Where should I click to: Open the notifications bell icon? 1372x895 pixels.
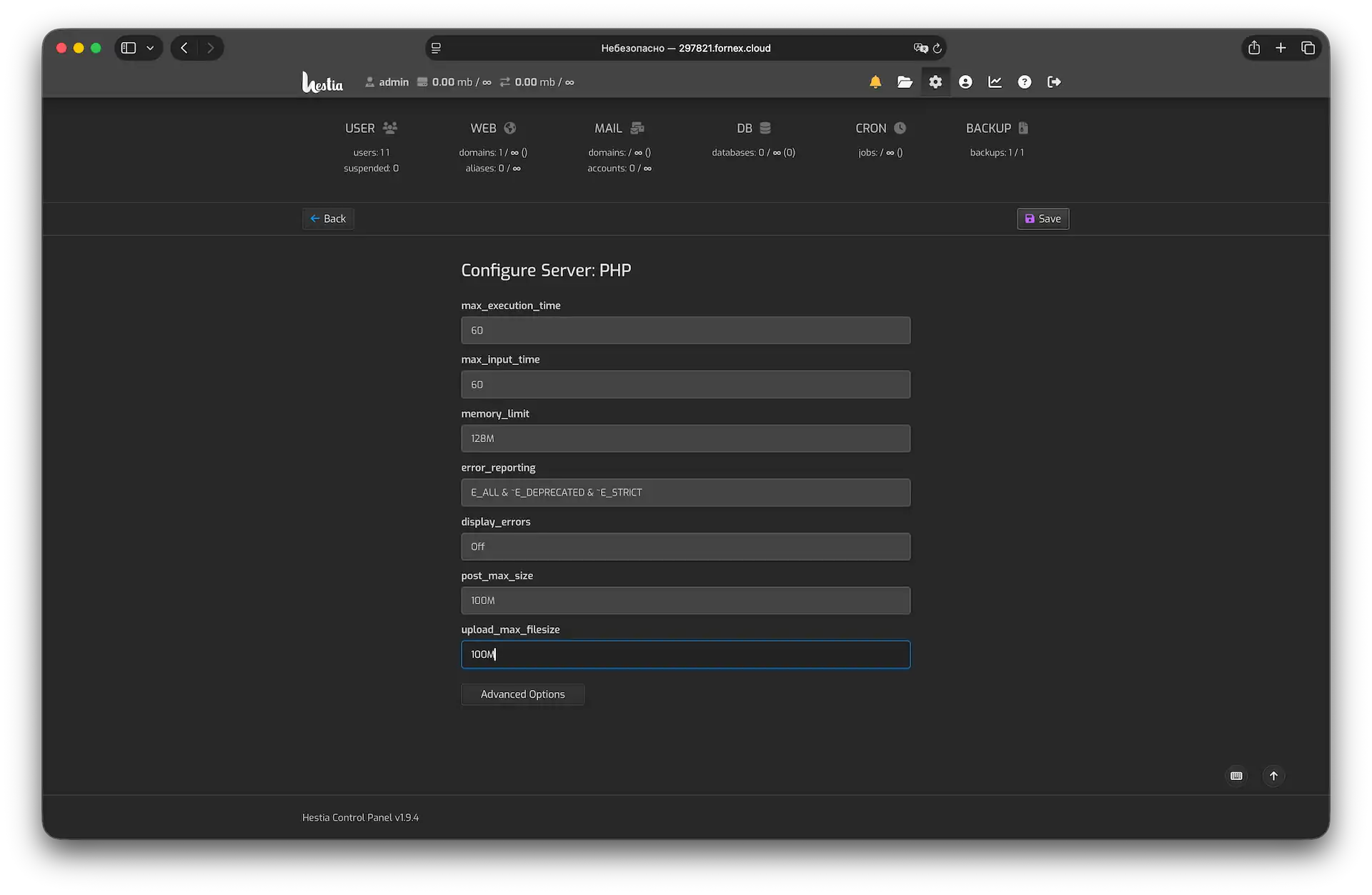pyautogui.click(x=875, y=82)
